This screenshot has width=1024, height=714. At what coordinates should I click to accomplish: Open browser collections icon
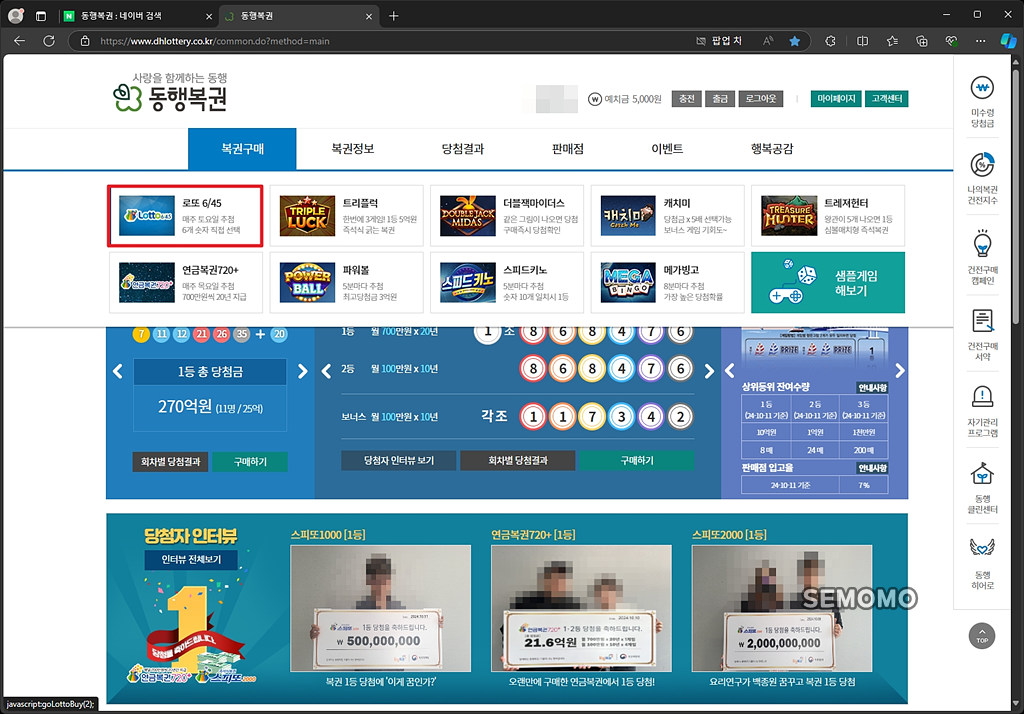click(x=921, y=41)
